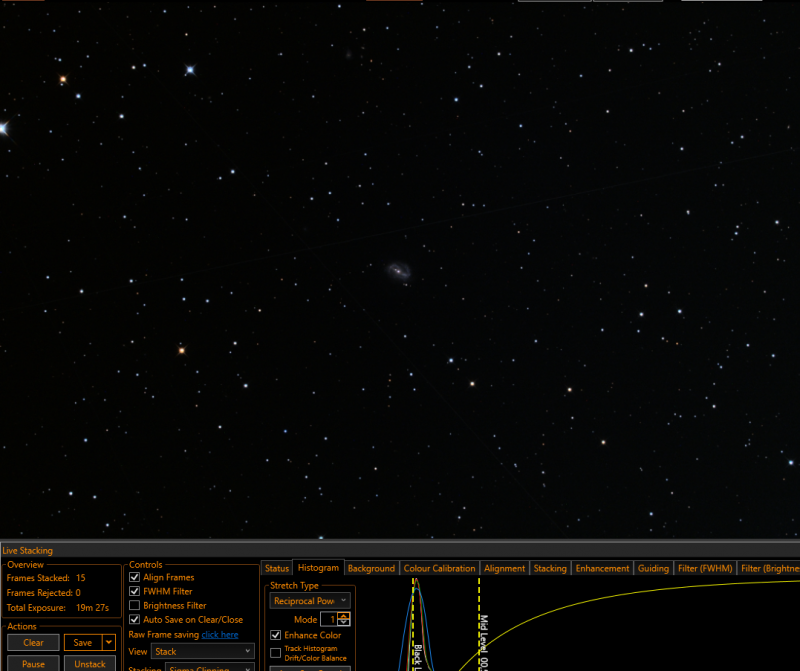Click the Mid Level histogram marker line
Image resolution: width=800 pixels, height=671 pixels.
pos(479,624)
